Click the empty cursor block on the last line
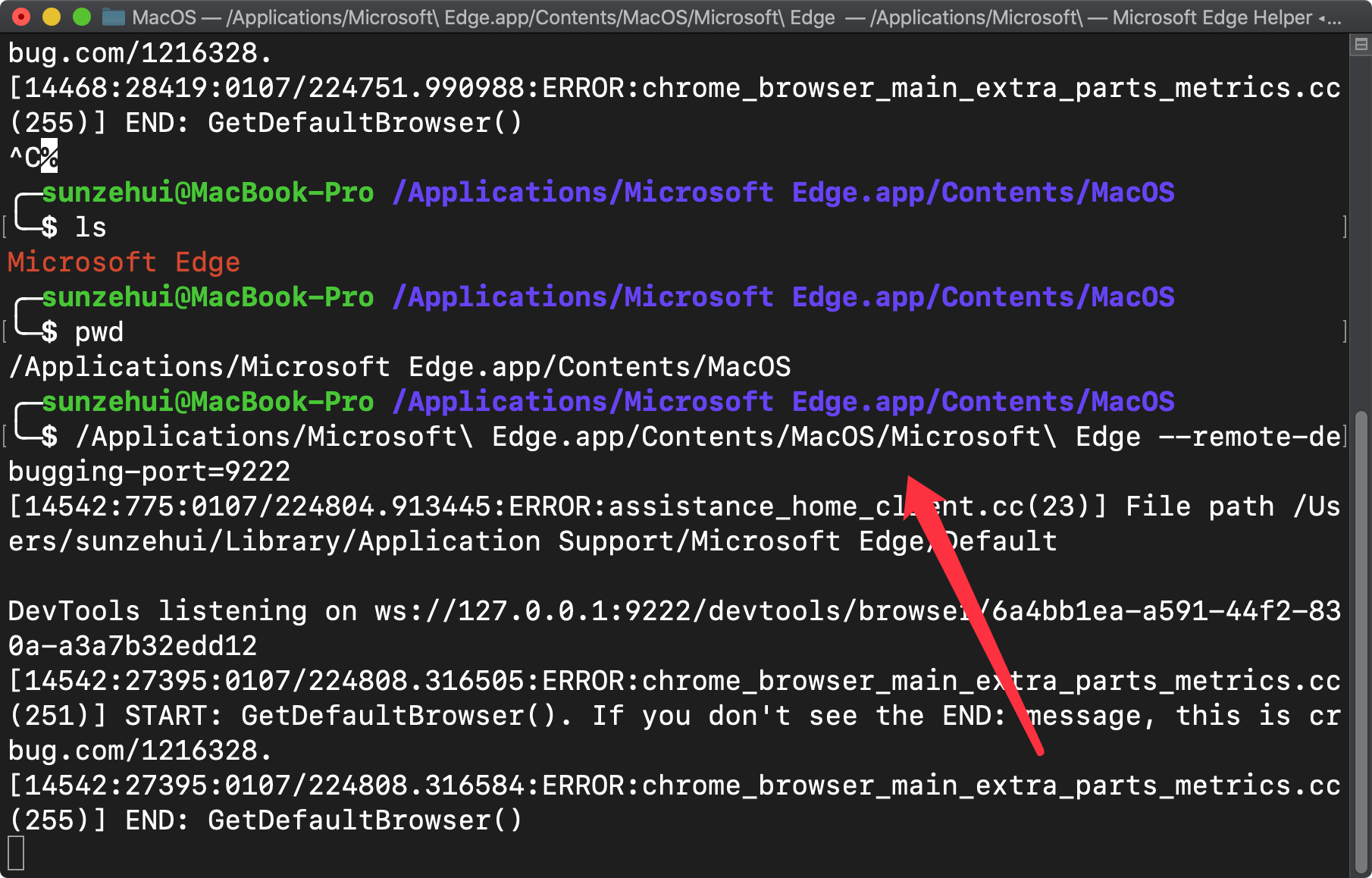 coord(16,853)
